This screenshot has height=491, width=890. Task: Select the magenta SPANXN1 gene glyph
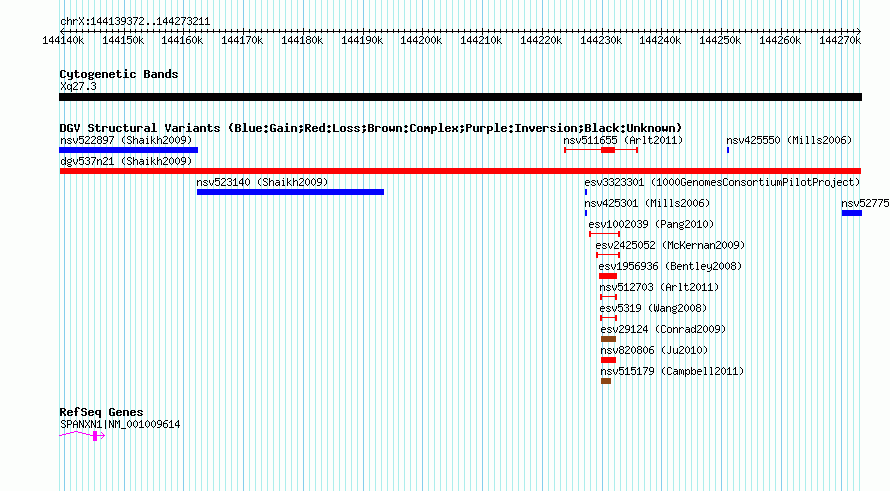pos(82,435)
